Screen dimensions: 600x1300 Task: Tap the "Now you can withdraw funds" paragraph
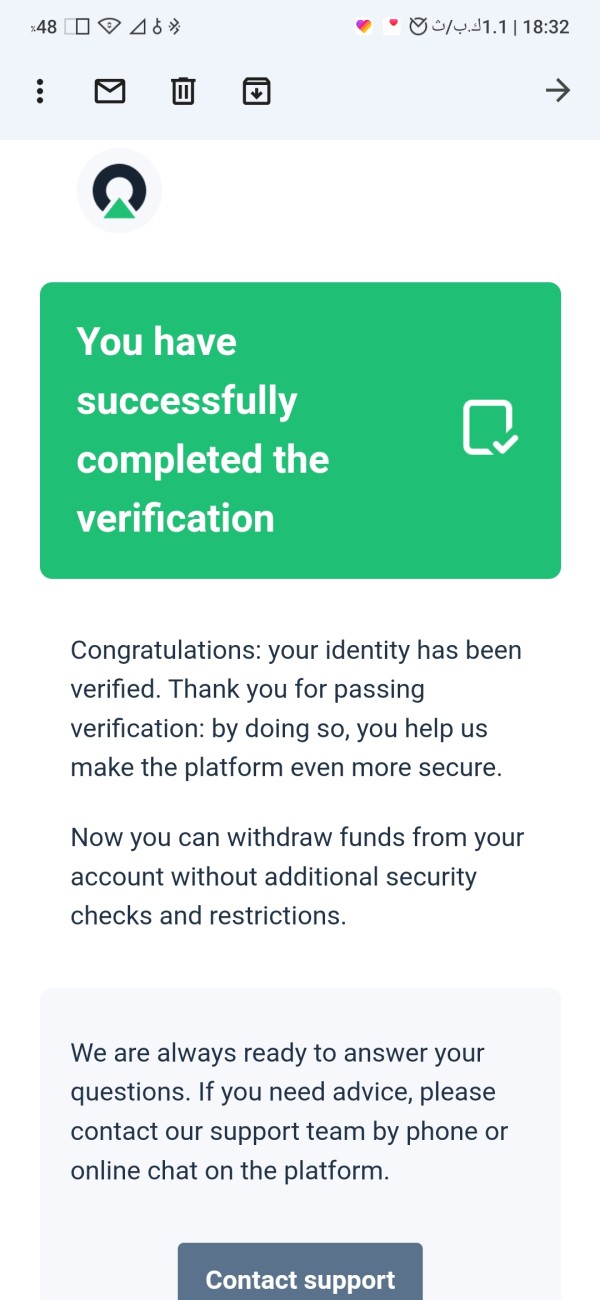(x=297, y=876)
